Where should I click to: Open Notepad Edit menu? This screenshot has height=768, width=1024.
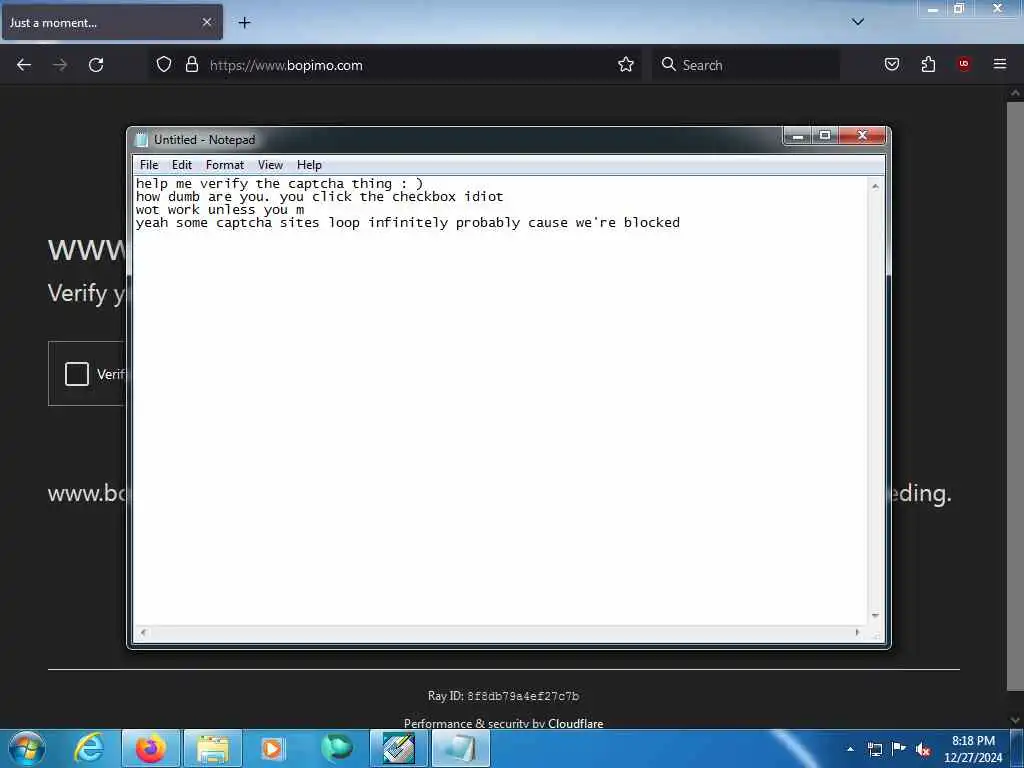182,165
